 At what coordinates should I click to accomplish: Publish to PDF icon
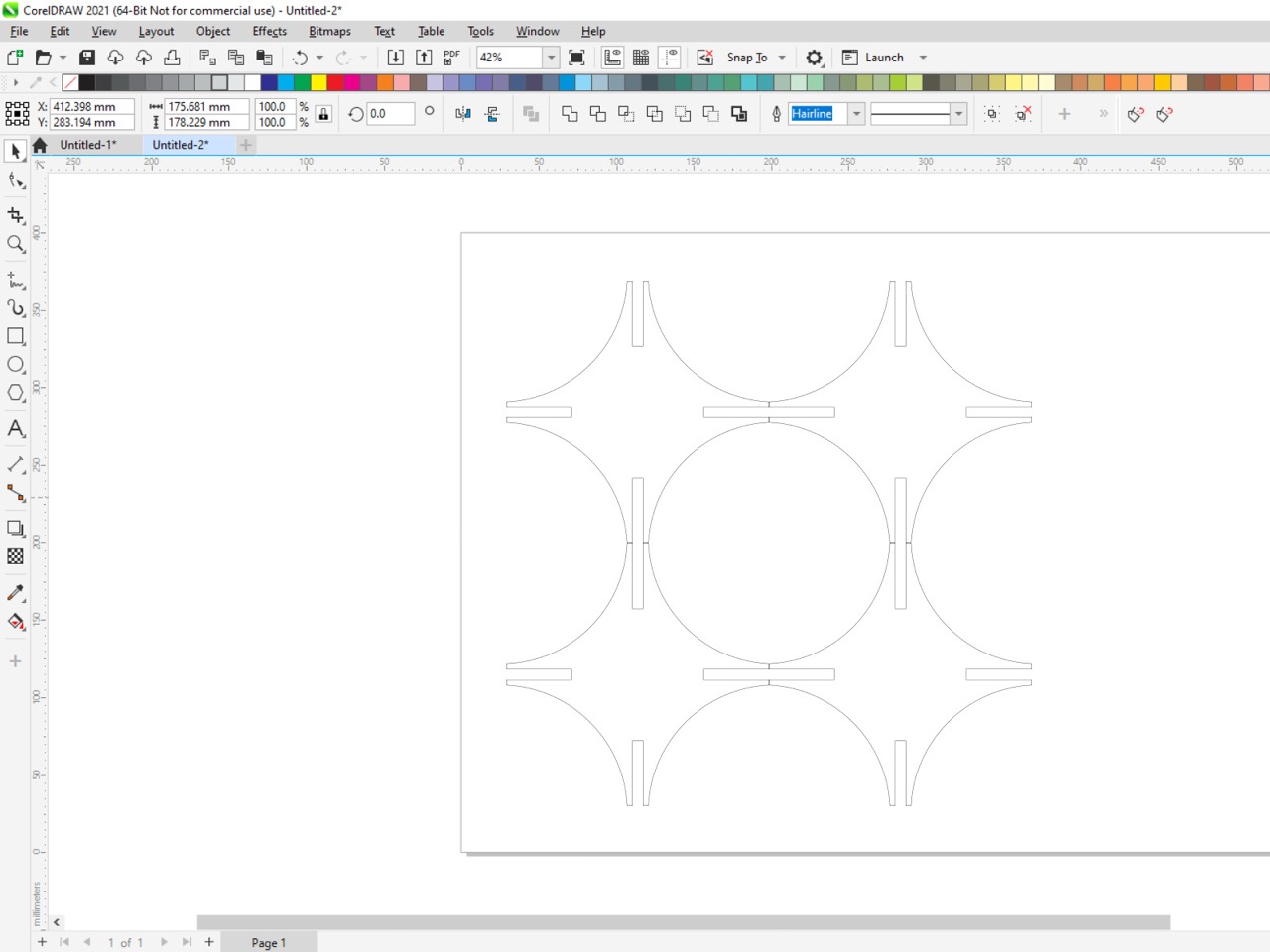click(x=451, y=58)
